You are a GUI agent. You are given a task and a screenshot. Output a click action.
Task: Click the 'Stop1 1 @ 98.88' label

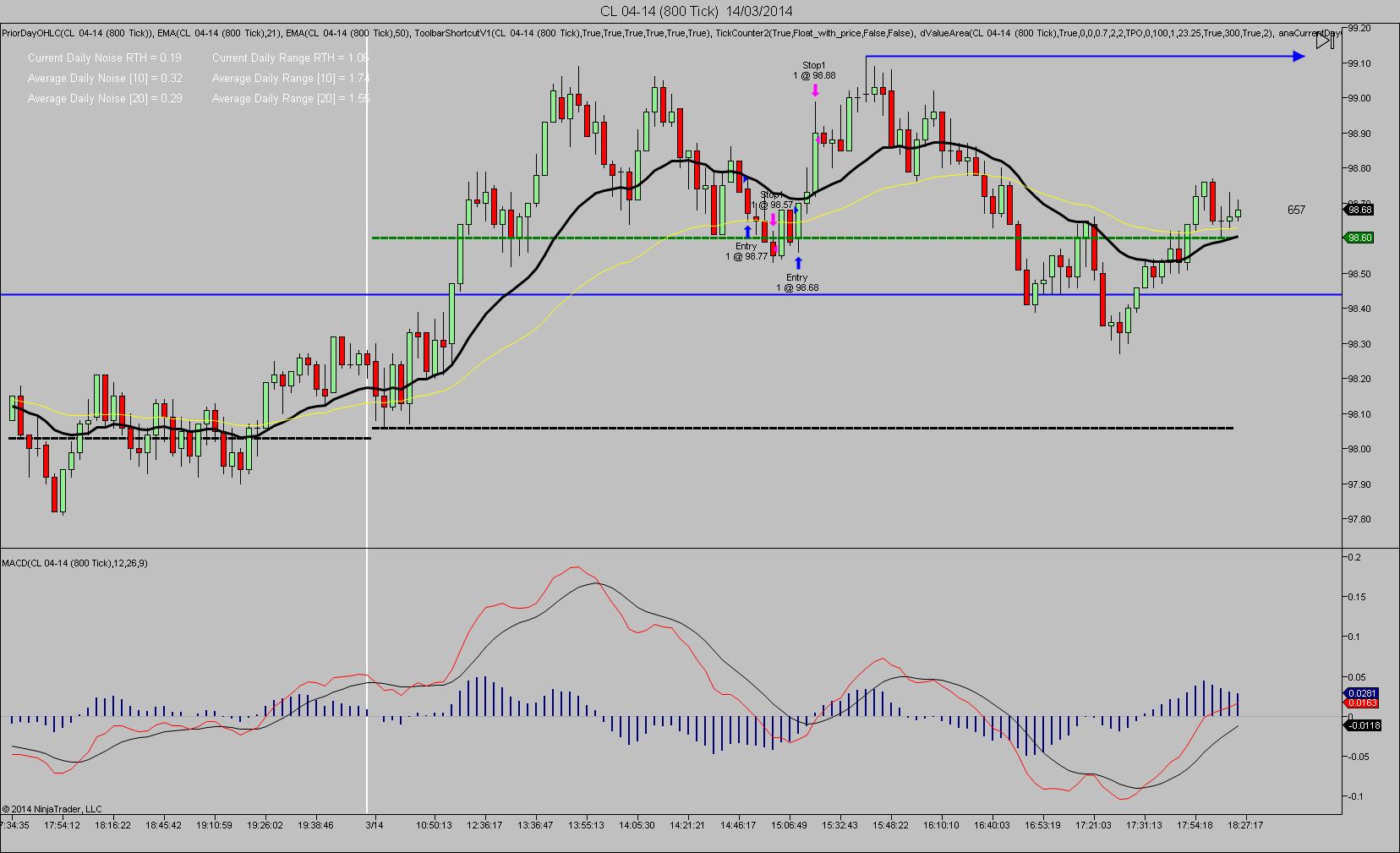coord(814,70)
